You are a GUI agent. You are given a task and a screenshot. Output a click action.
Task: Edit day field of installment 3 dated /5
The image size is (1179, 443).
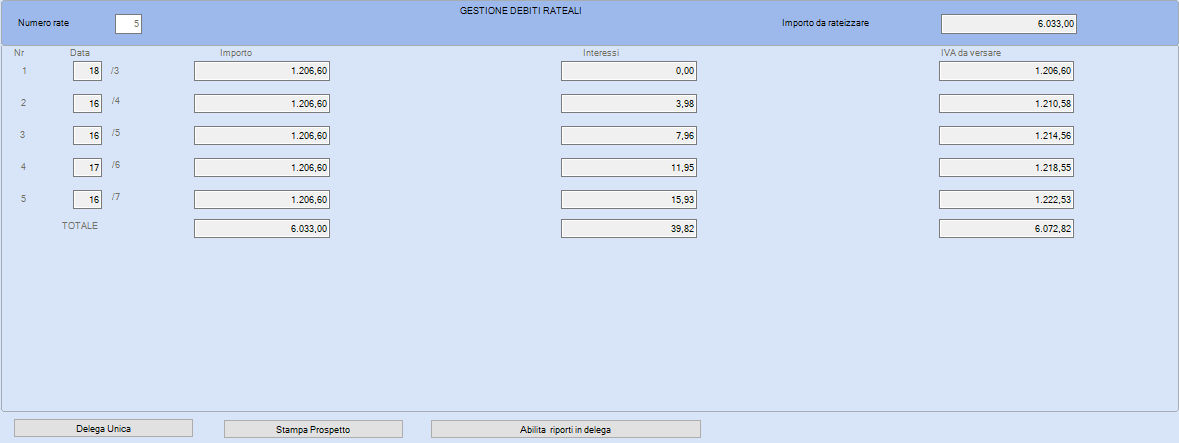click(x=87, y=135)
